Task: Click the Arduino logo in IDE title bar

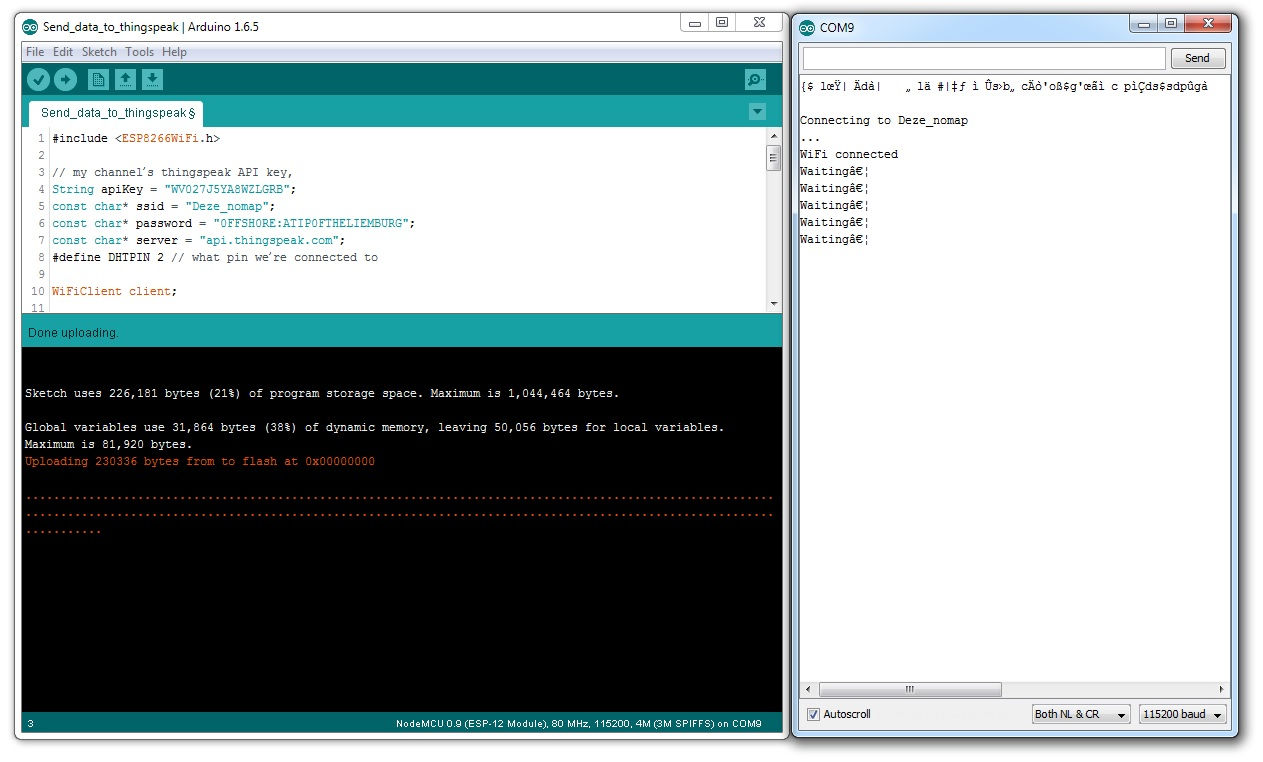Action: click(31, 27)
